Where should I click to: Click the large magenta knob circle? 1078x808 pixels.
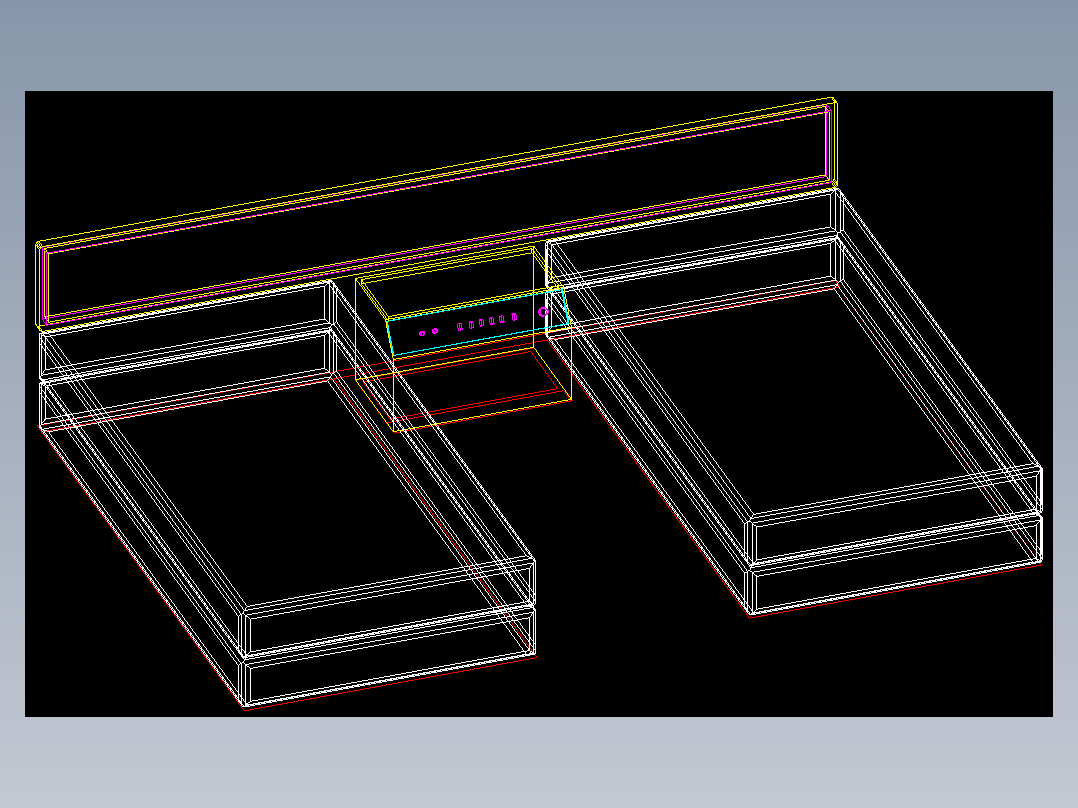coord(543,312)
